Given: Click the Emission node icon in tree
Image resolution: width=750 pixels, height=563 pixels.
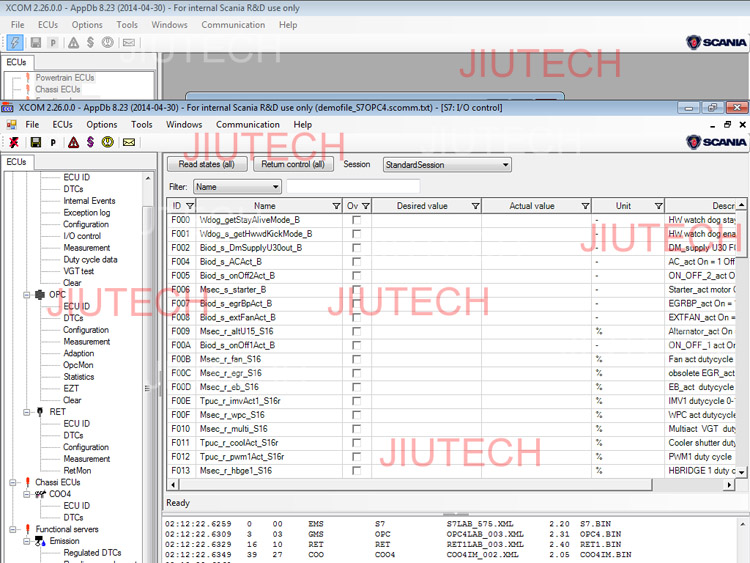Looking at the screenshot, I should [x=41, y=541].
